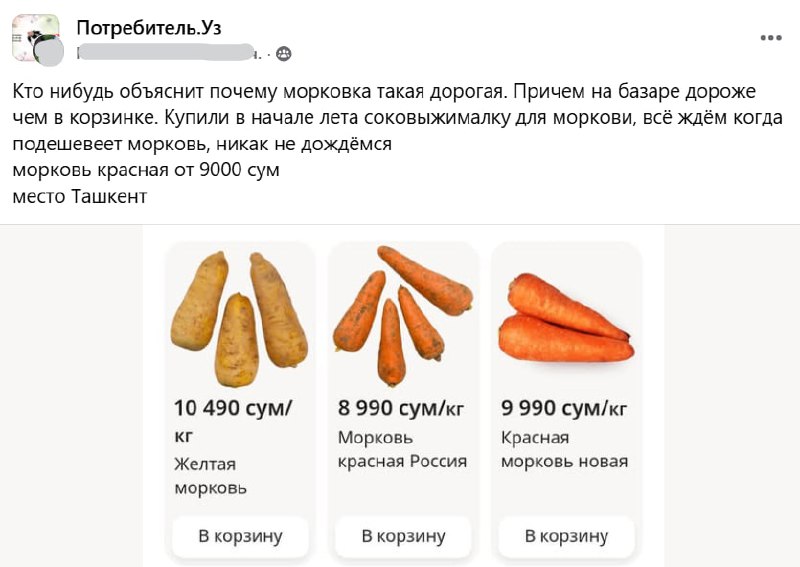Open the three-dot post options menu
The image size is (800, 567).
tap(770, 38)
